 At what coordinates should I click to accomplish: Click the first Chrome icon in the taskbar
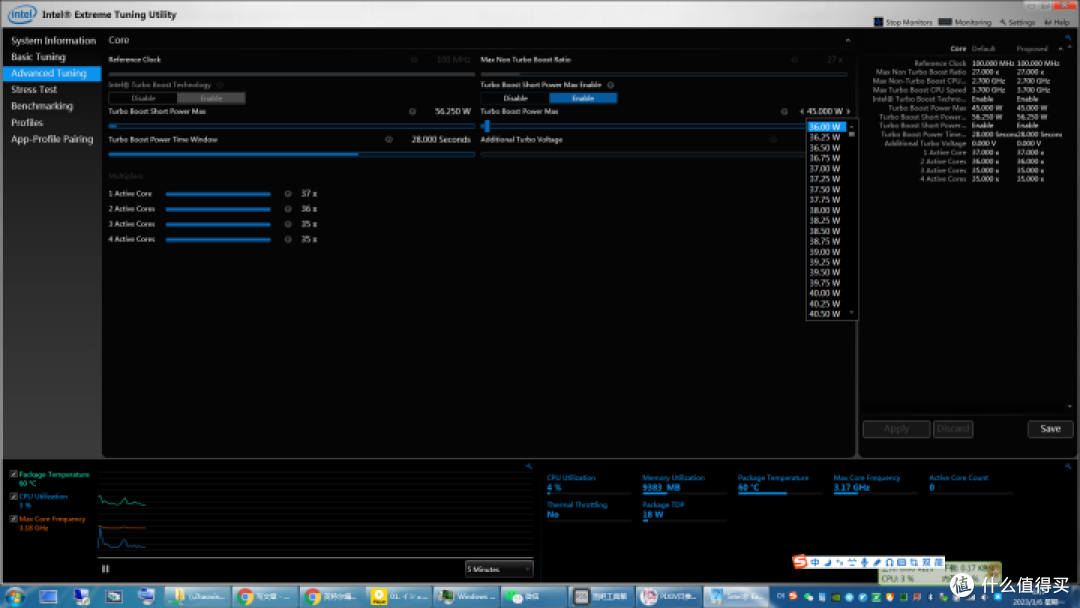[245, 596]
